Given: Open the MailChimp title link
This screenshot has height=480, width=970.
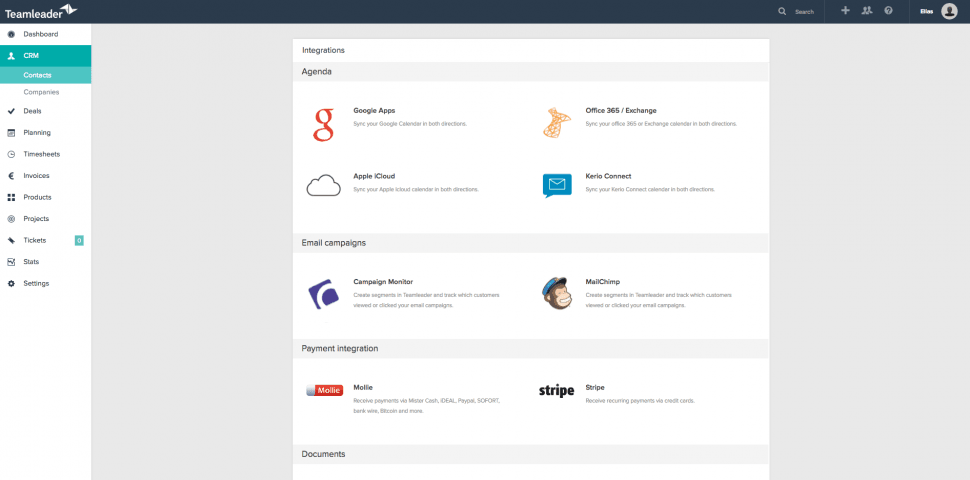Looking at the screenshot, I should [603, 282].
